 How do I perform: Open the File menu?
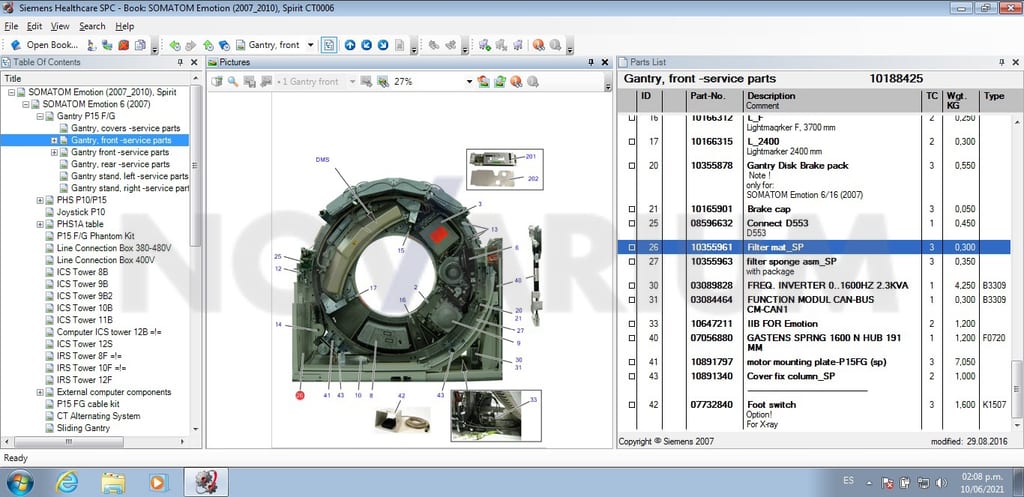11,26
